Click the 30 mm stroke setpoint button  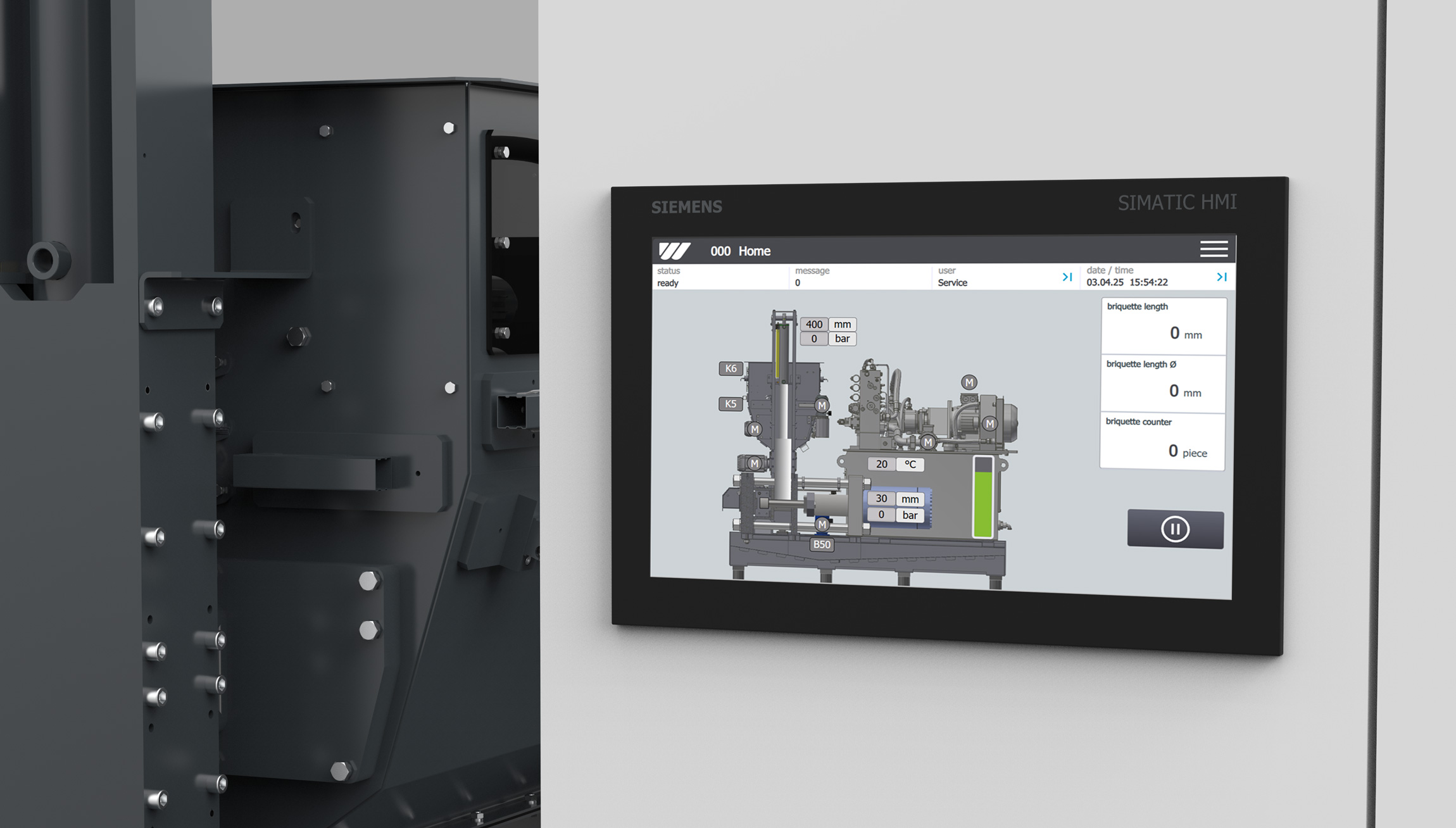point(882,499)
